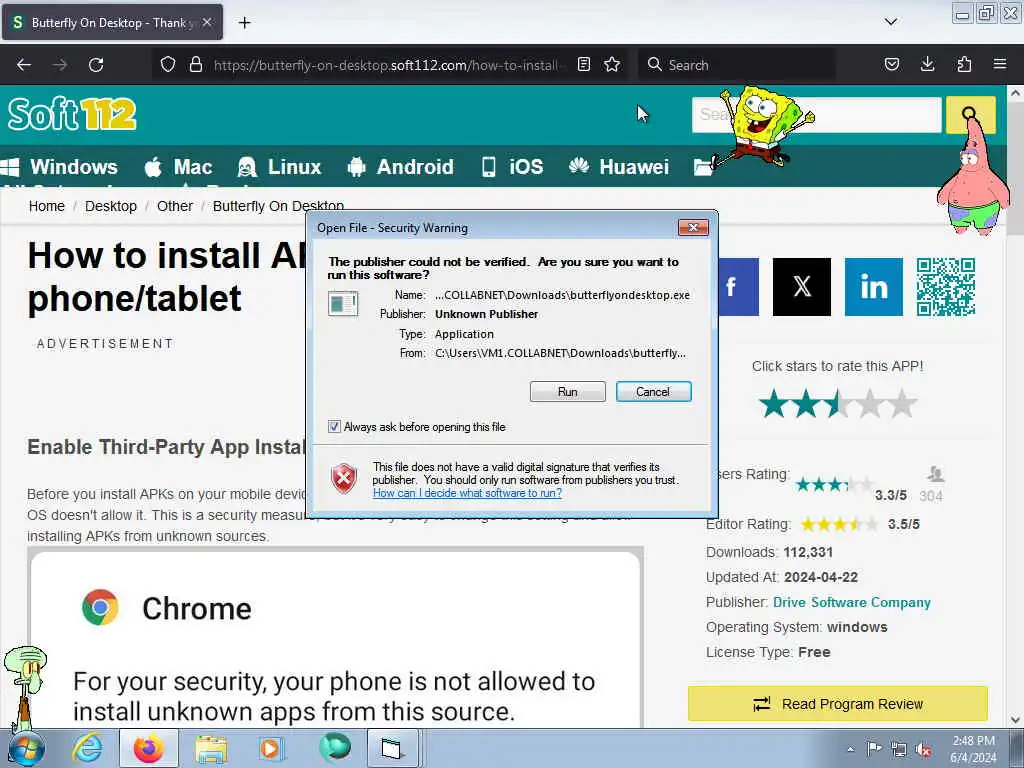Rate the app five stars
1024x768 pixels.
click(x=903, y=404)
